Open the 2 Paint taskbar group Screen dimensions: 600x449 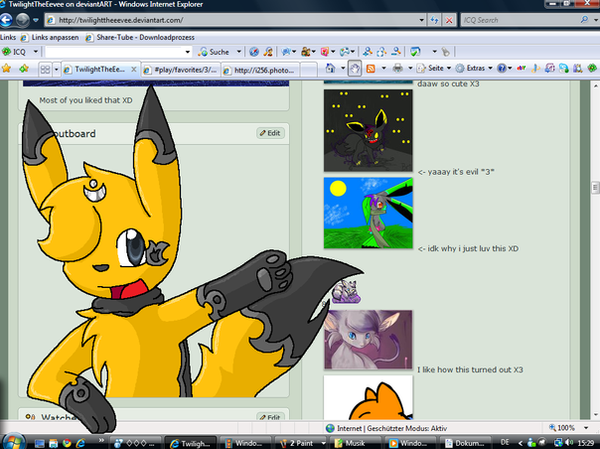pyautogui.click(x=301, y=443)
